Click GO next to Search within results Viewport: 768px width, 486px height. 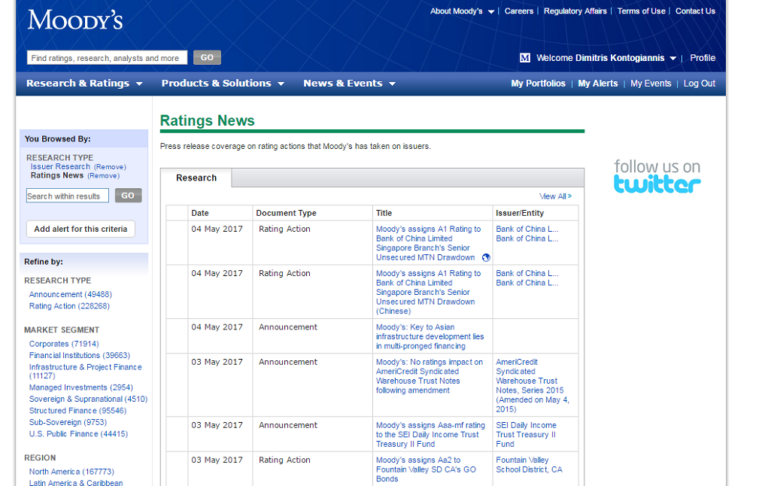[128, 195]
